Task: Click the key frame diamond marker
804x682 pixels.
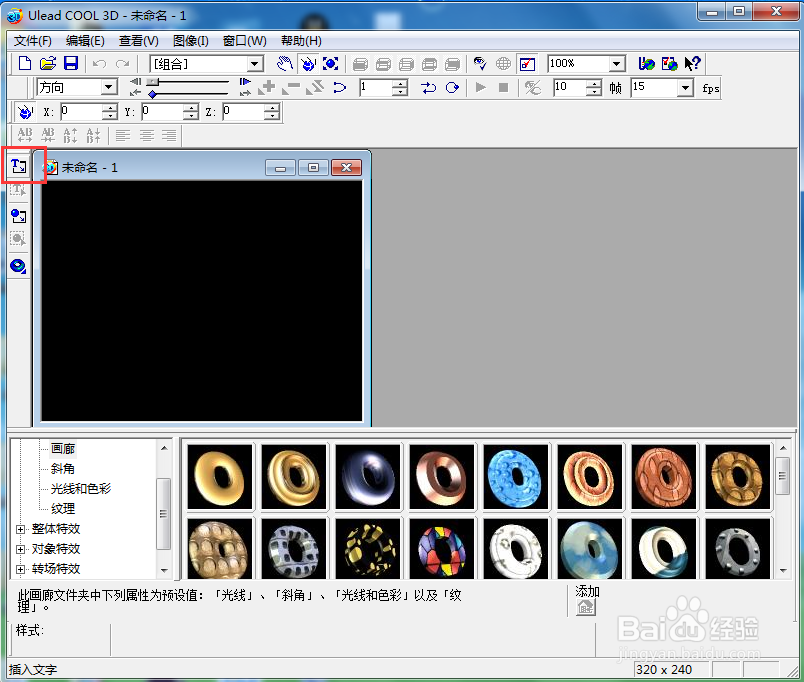Action: 152,94
